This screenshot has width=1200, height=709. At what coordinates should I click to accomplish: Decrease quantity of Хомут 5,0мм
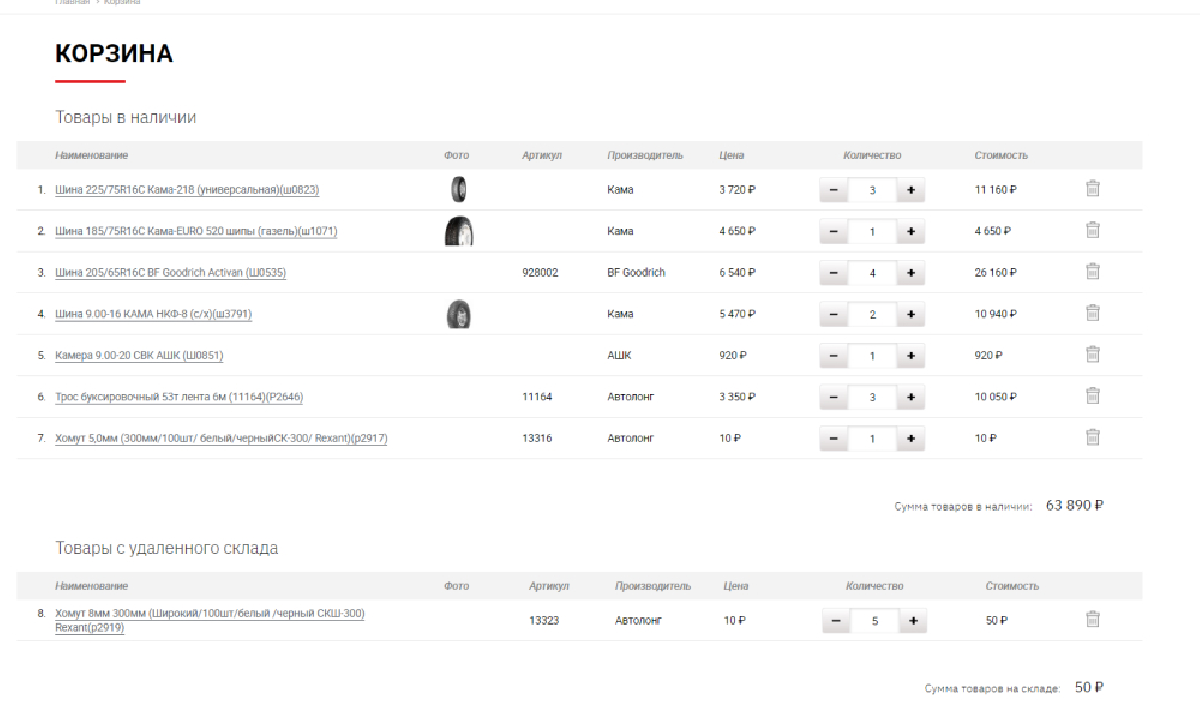pos(833,439)
